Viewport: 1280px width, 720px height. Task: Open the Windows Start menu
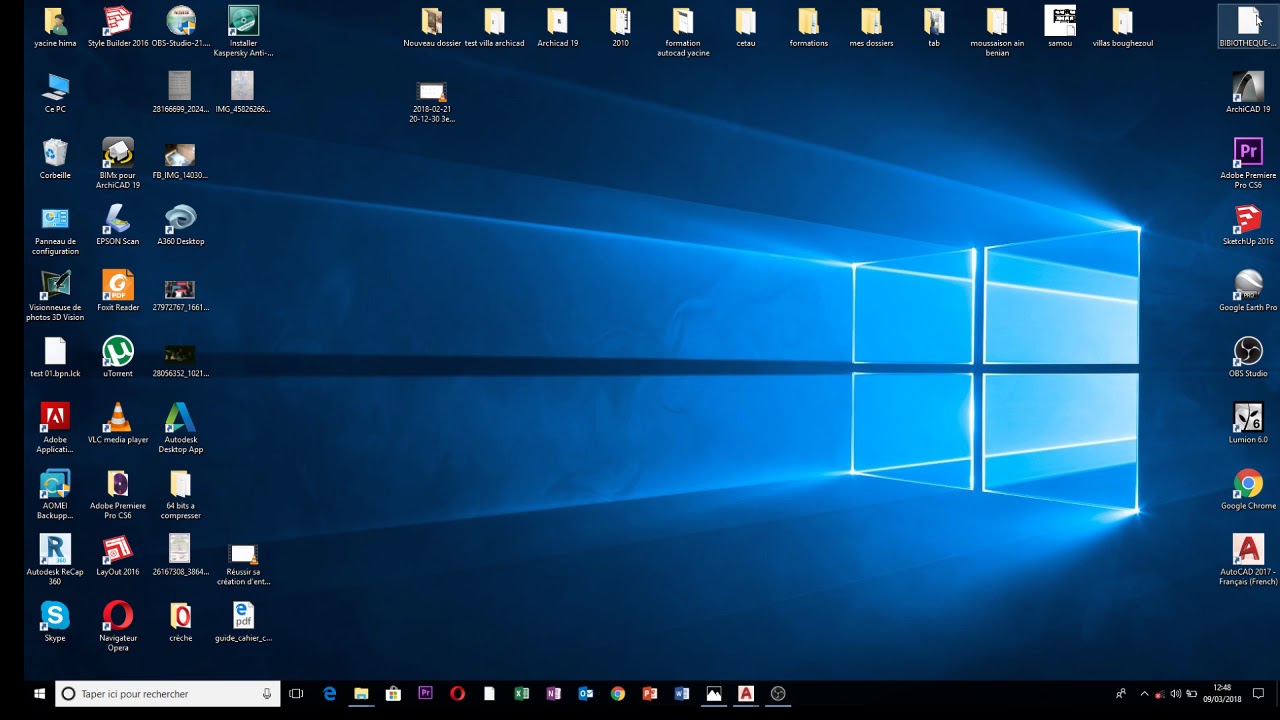[40, 693]
